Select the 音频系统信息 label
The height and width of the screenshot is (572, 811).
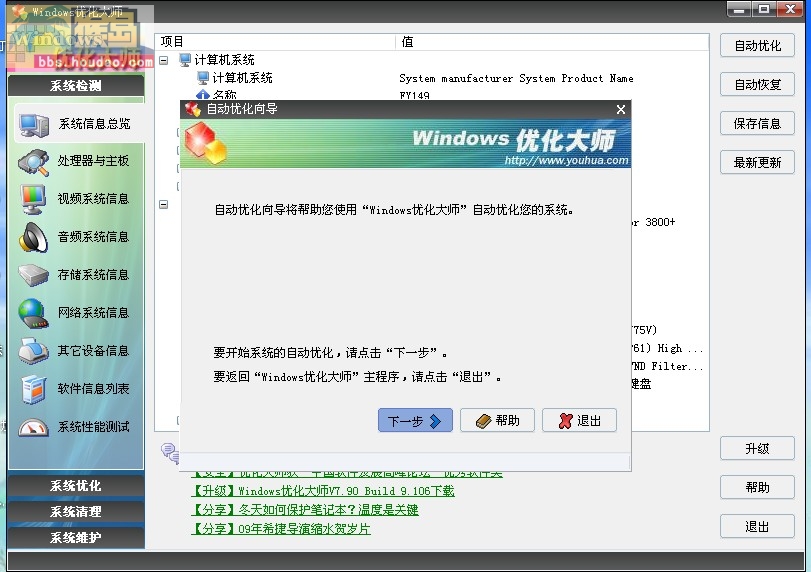(x=94, y=237)
